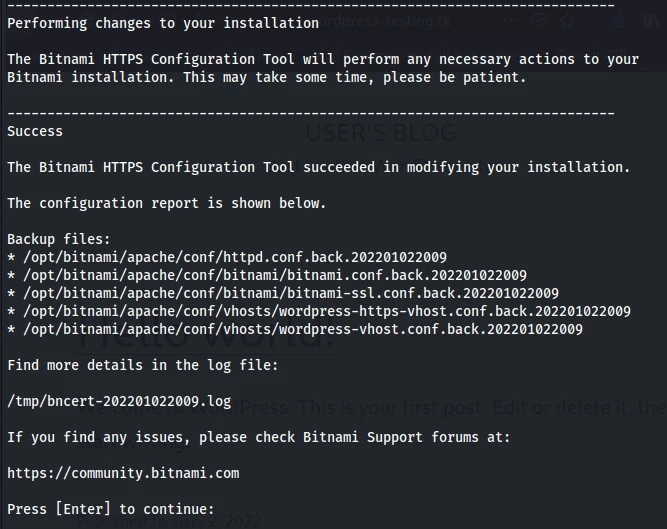Click the "Backup files:" label
Screen dimensions: 667x529
[x=59, y=239]
